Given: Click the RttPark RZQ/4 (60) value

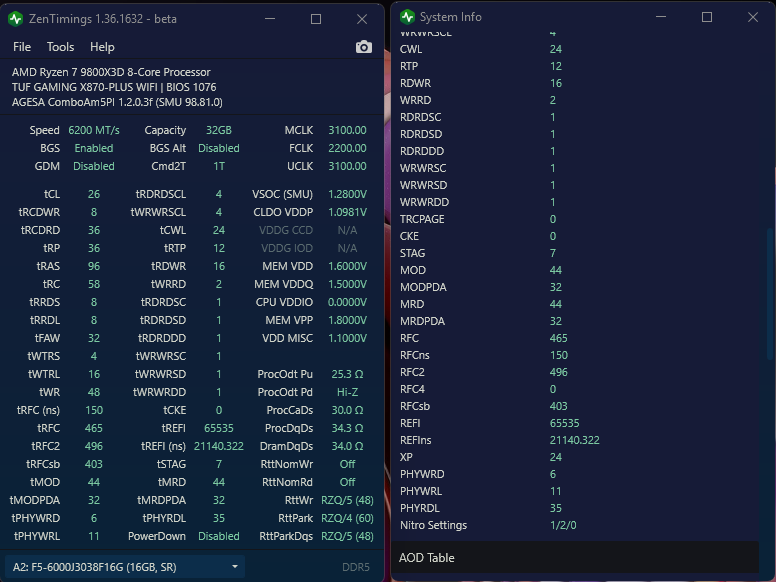Looking at the screenshot, I should point(347,518).
